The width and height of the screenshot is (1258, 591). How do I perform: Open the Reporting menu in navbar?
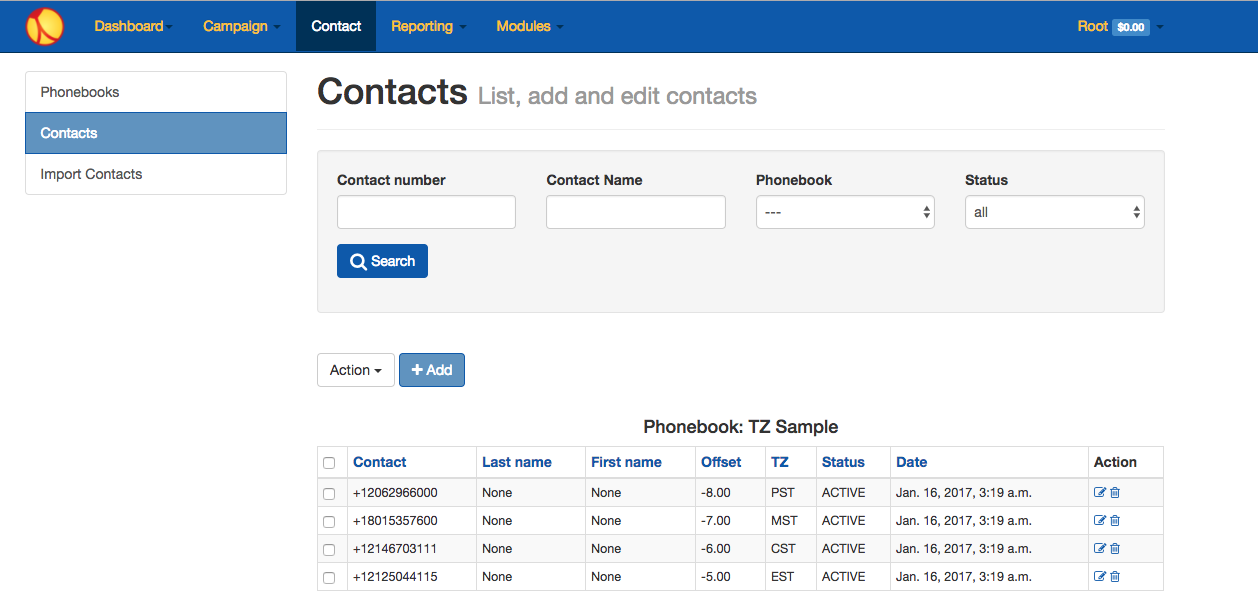[428, 26]
